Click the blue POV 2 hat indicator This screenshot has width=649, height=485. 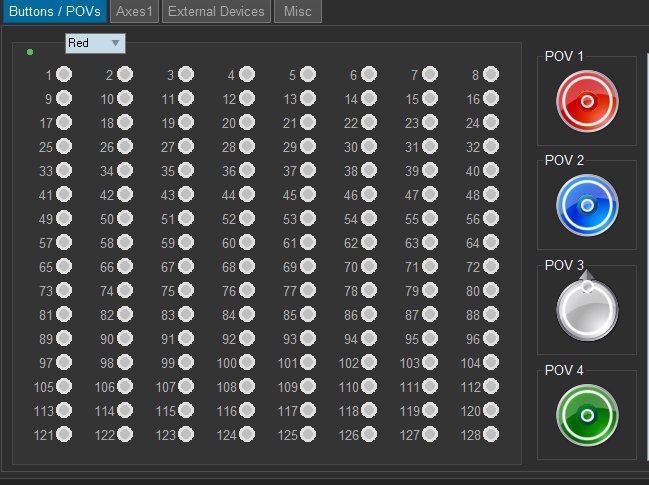[587, 205]
